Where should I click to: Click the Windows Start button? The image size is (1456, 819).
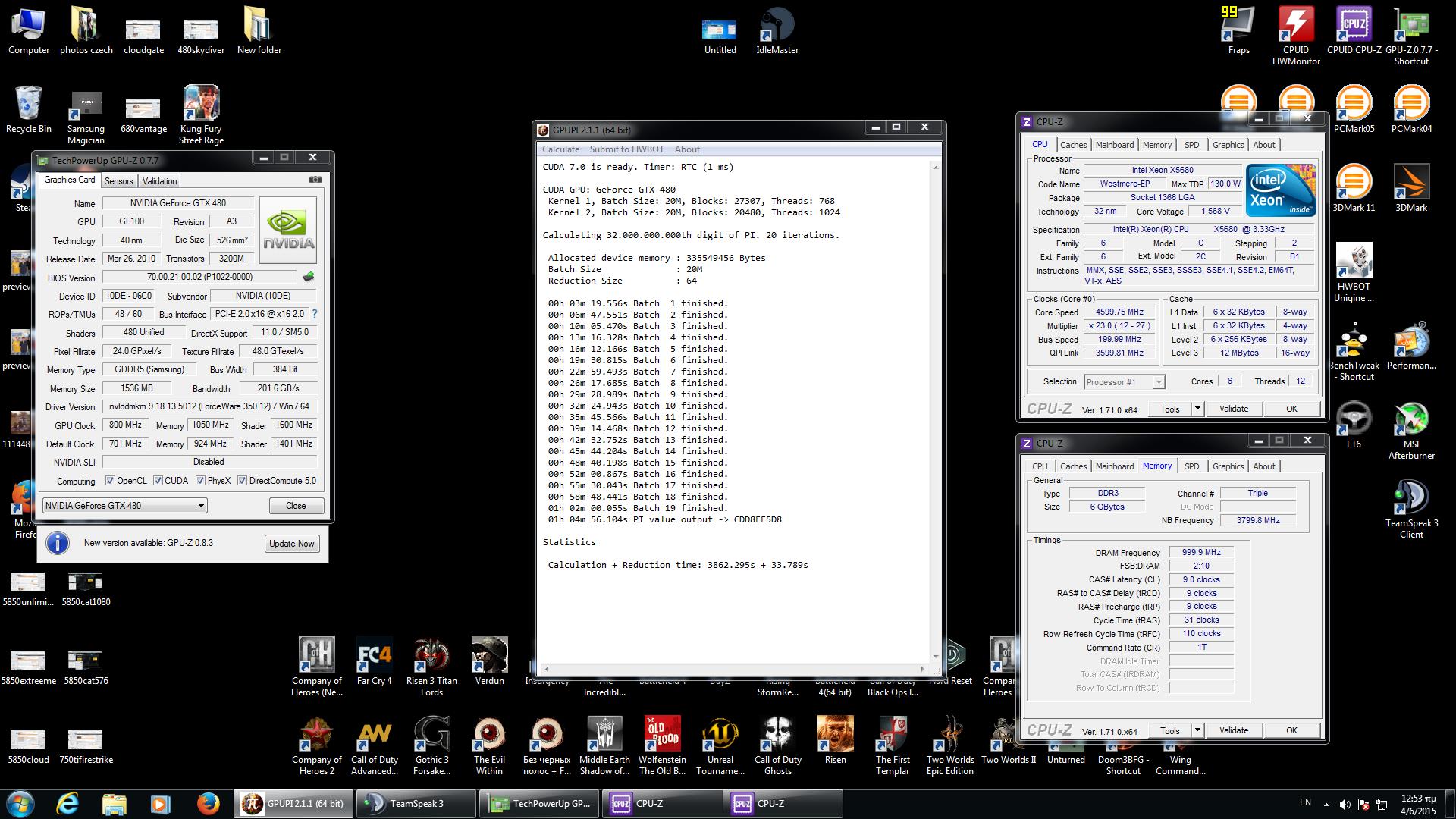tap(20, 803)
